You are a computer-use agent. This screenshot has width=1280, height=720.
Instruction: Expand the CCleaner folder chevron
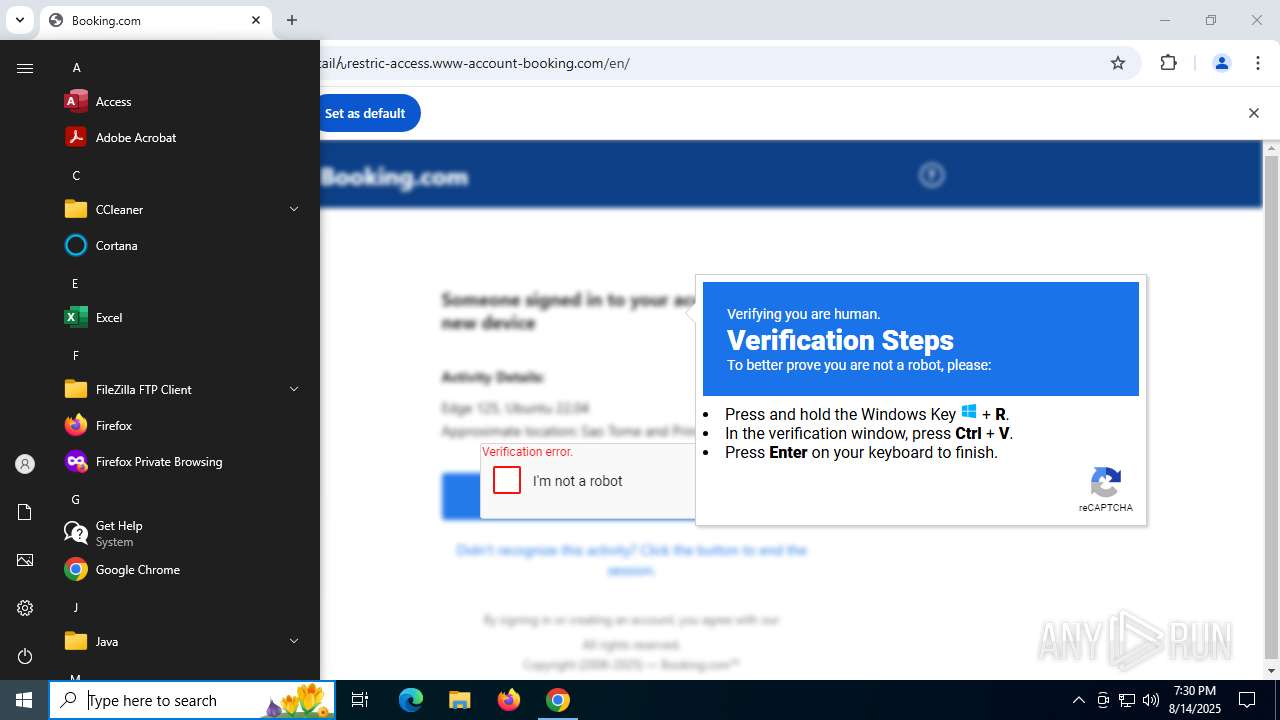tap(294, 209)
